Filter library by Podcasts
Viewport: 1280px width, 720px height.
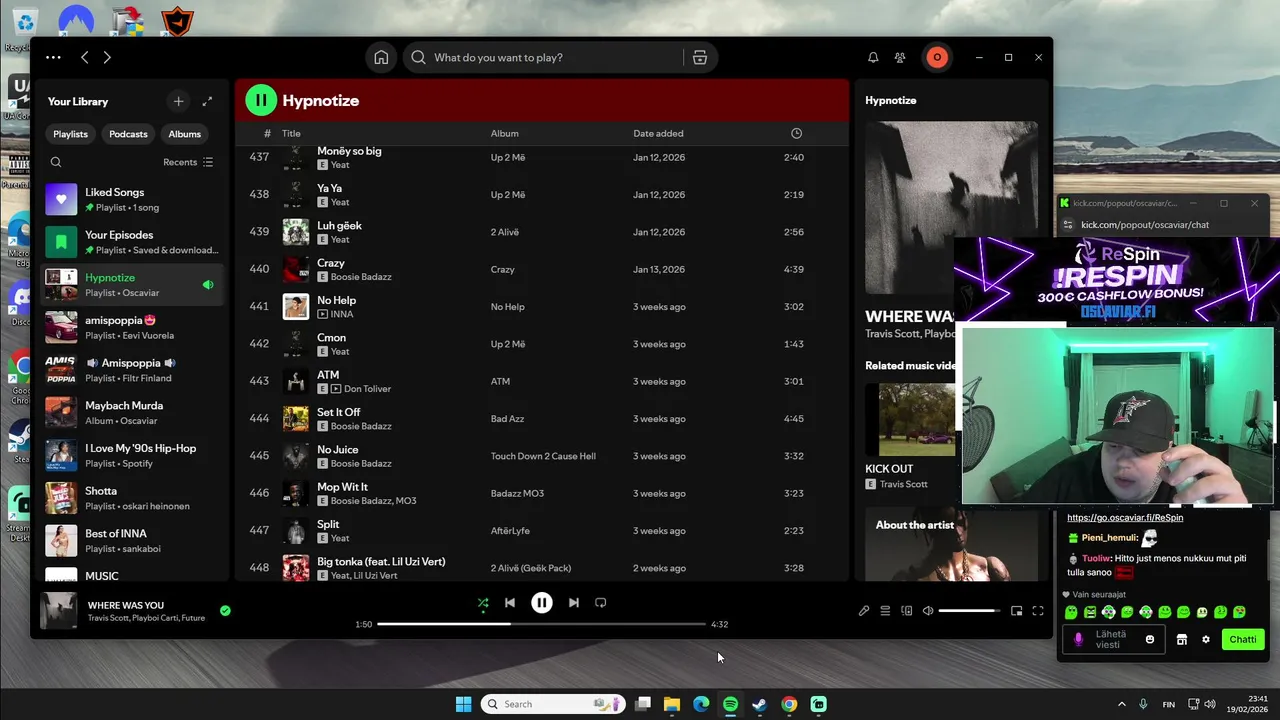click(128, 134)
